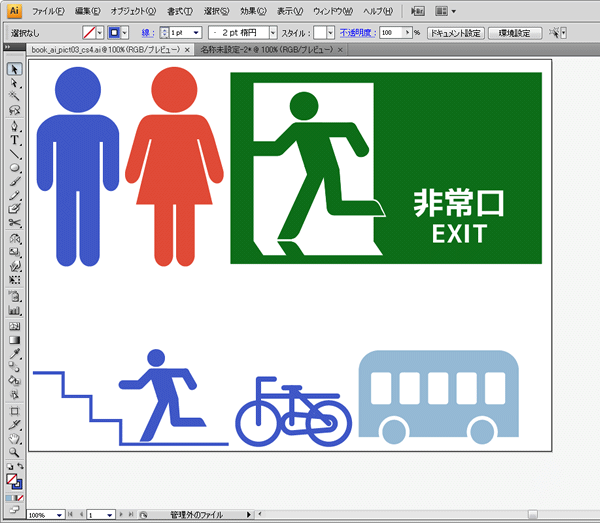Screen dimensions: 600x523
Task: Open the 効果 menu
Action: [x=253, y=11]
